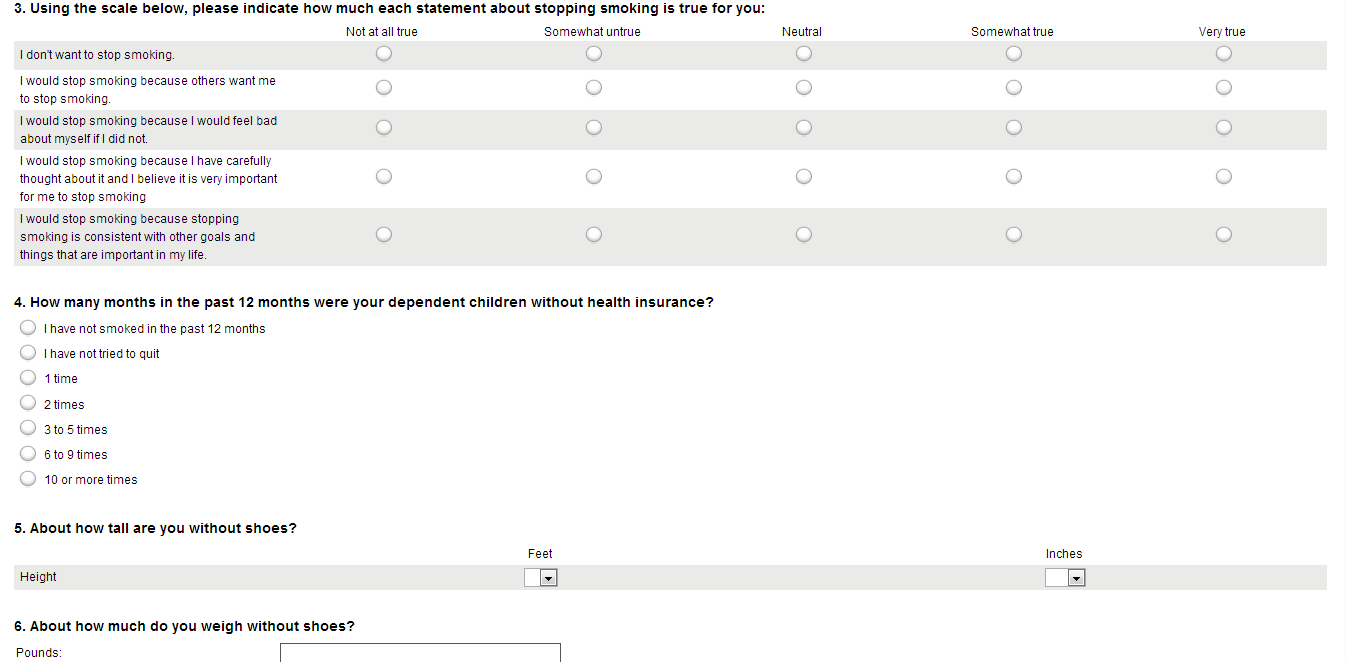Choose the 'I have not tried to quit' option
The width and height of the screenshot is (1346, 662).
(x=28, y=353)
